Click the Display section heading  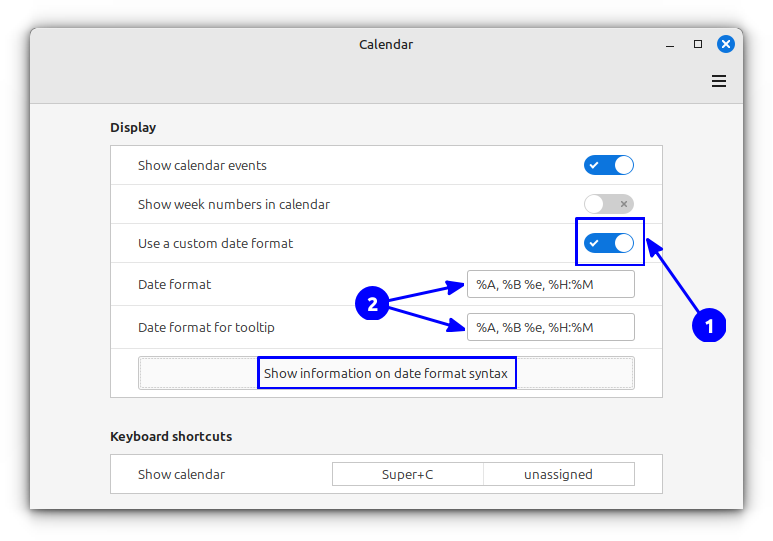point(133,127)
